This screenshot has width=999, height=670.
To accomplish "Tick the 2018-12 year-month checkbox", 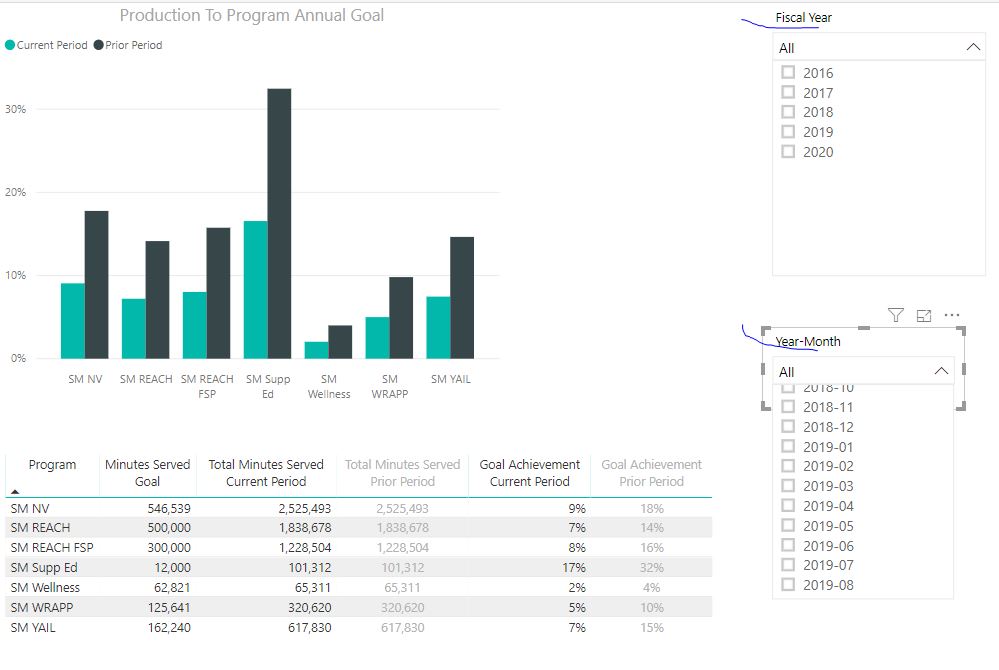I will pos(788,426).
